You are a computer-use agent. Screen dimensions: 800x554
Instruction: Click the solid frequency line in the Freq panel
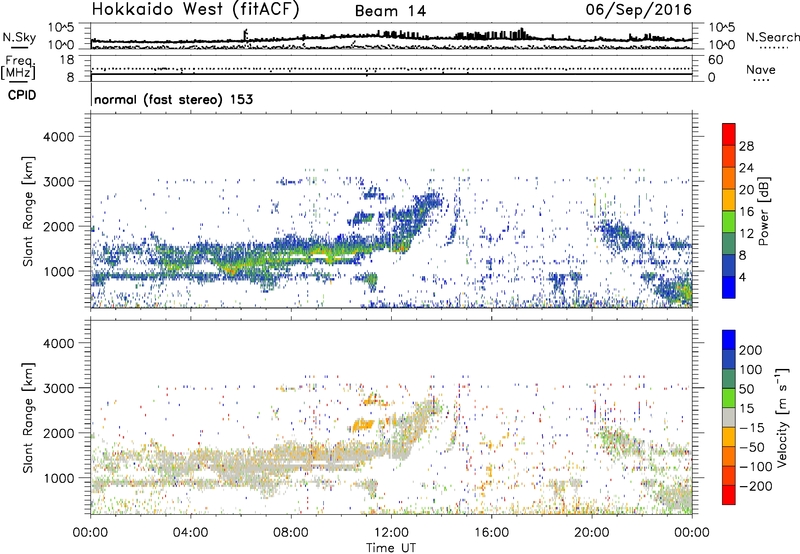coord(391,74)
